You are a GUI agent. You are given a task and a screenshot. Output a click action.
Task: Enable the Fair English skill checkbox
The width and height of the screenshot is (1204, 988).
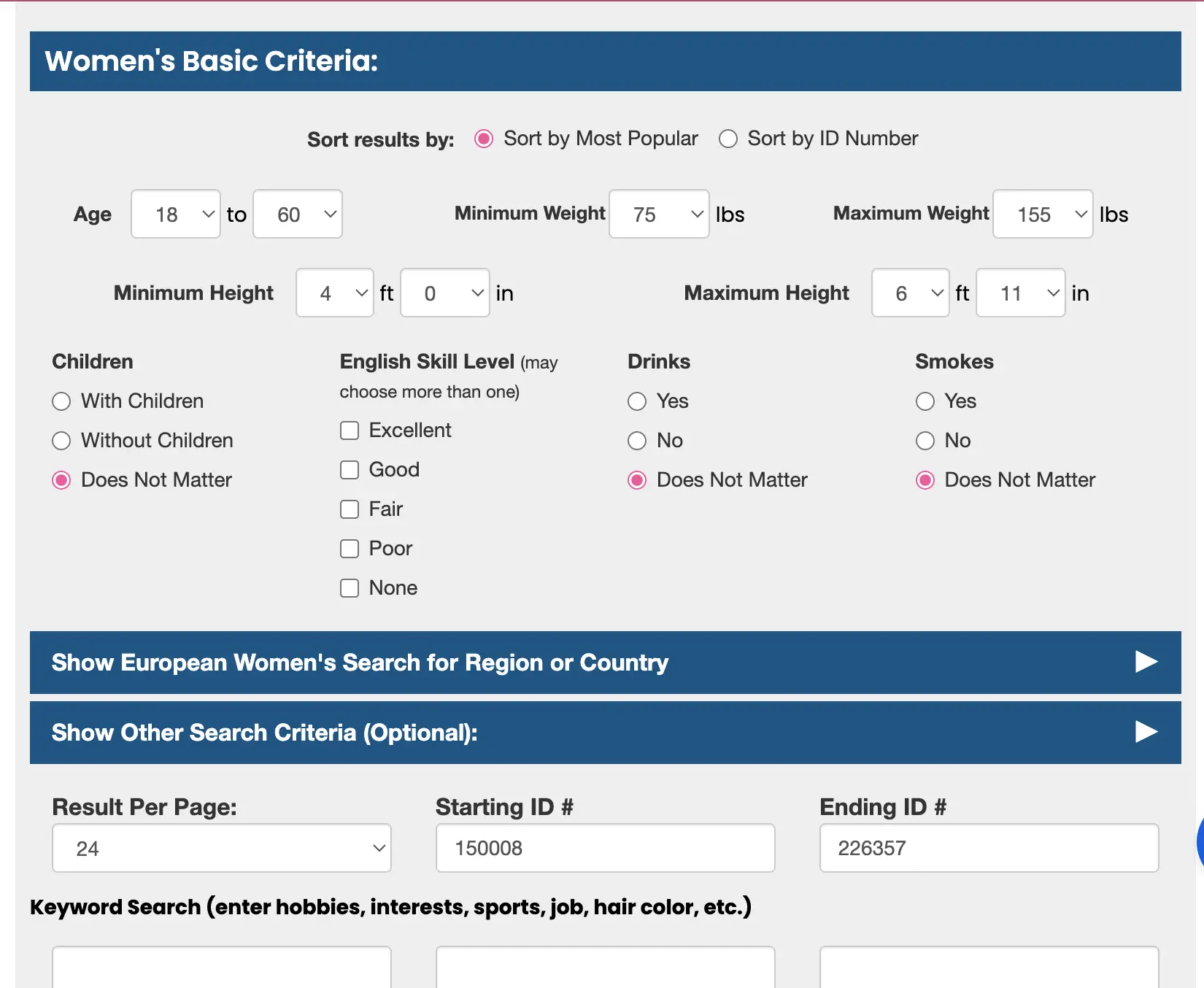[x=350, y=509]
